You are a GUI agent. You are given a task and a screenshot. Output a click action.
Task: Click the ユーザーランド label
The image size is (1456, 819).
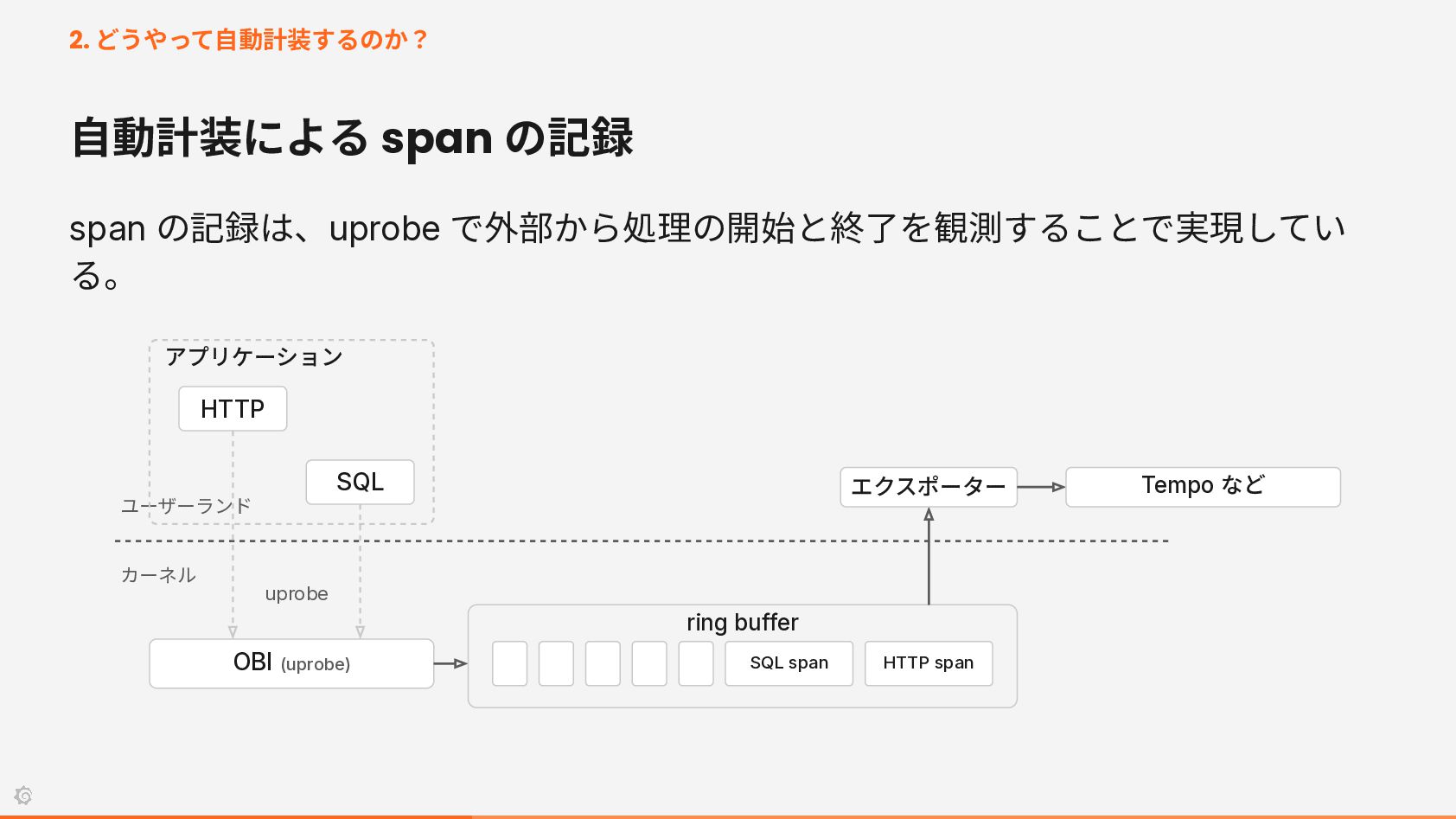pyautogui.click(x=186, y=506)
